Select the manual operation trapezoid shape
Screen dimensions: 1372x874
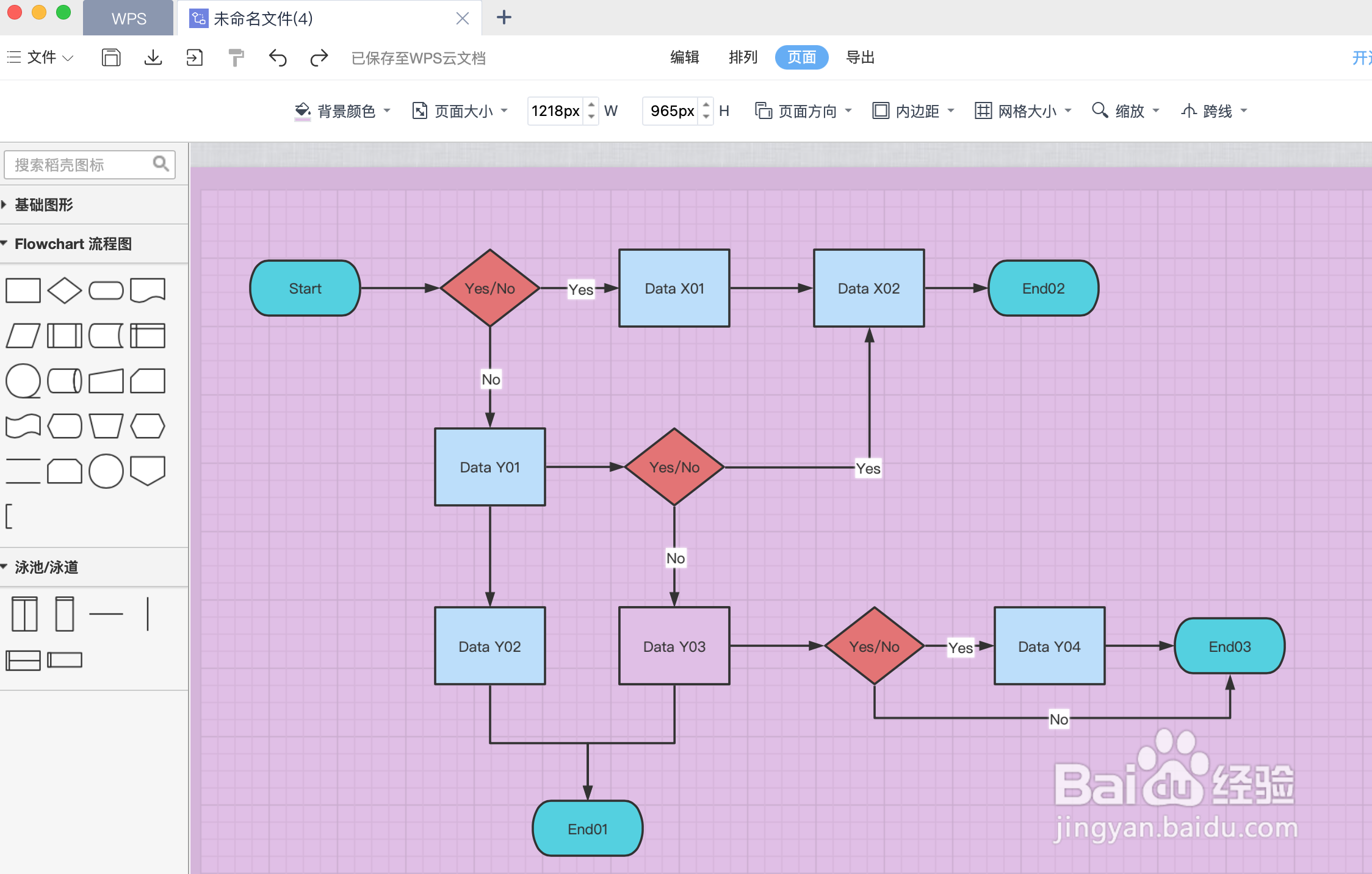(106, 426)
